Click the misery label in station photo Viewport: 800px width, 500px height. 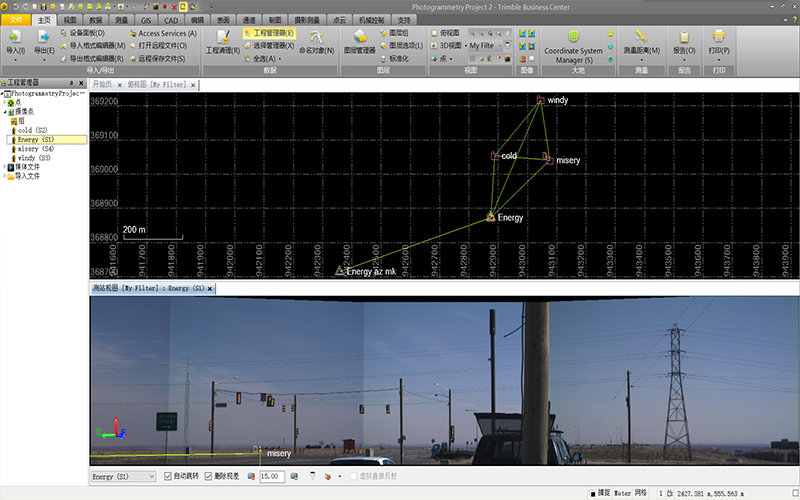(279, 453)
